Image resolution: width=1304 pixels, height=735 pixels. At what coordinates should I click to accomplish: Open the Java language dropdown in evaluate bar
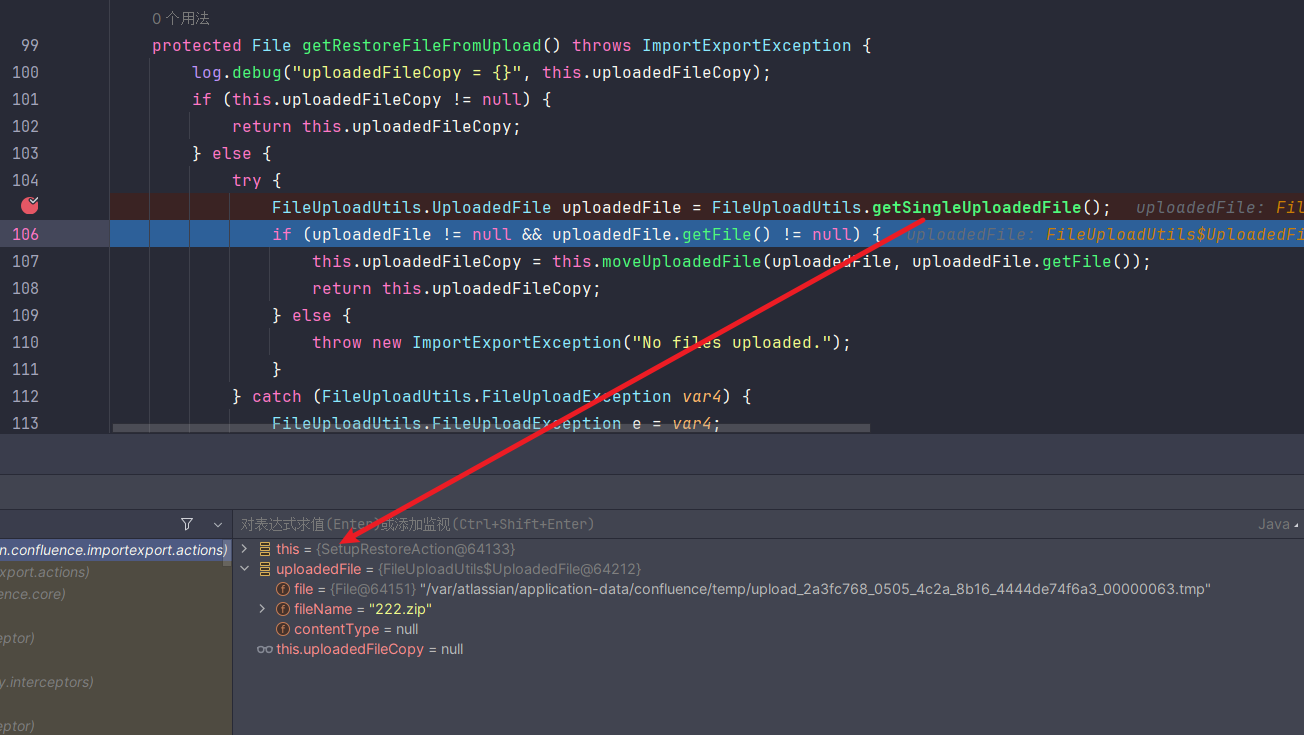point(1280,524)
